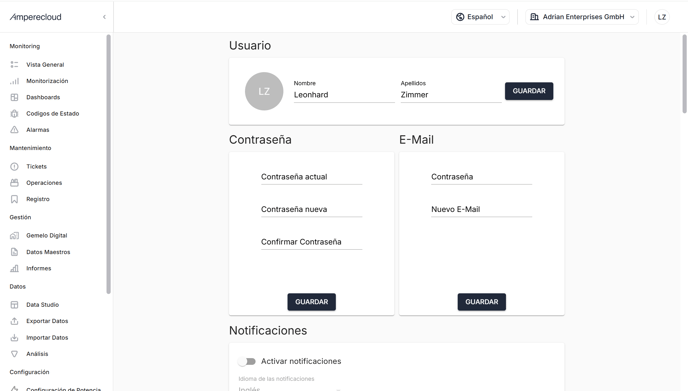Click the Importar Datos download icon
The image size is (688, 391).
pos(14,337)
